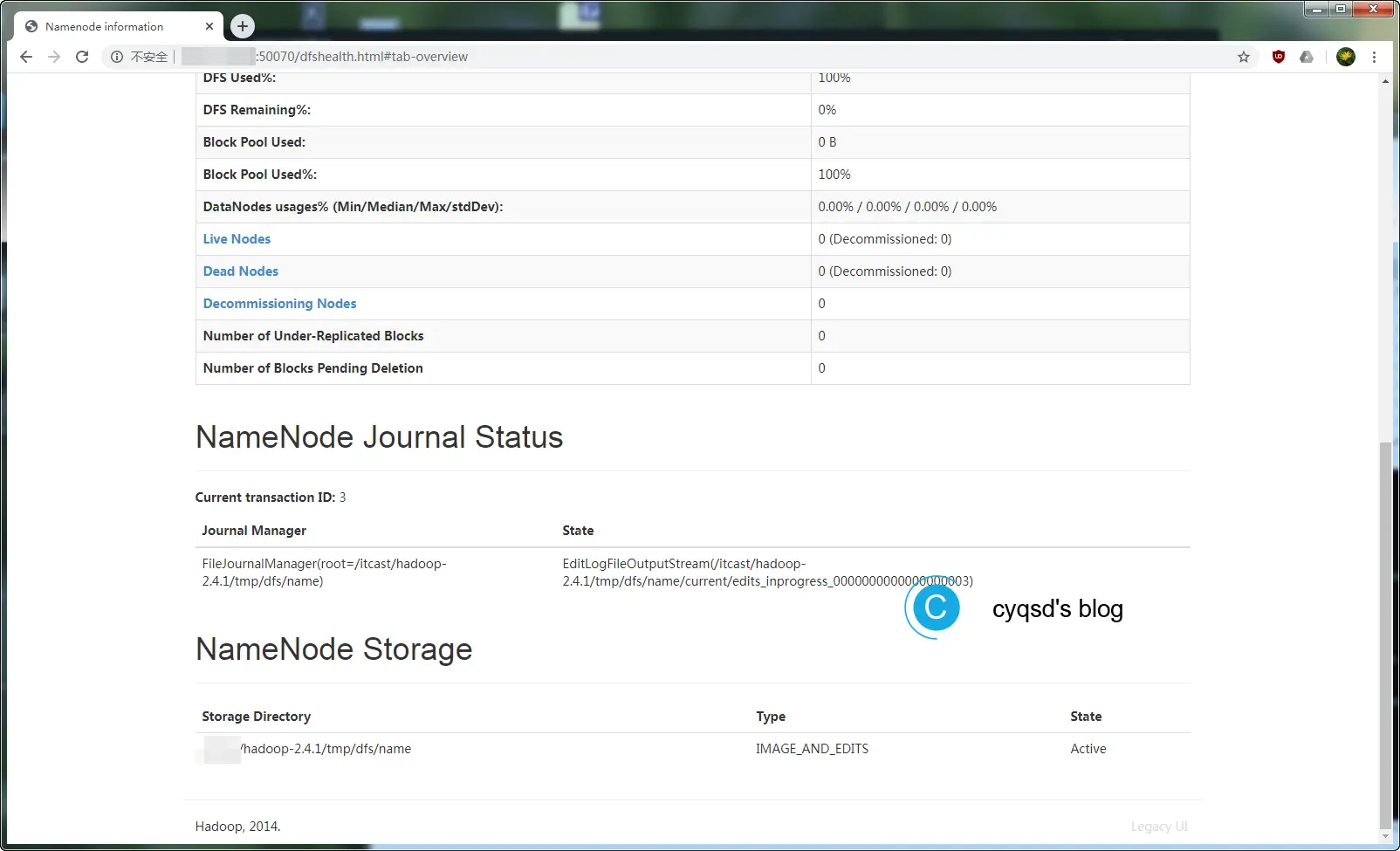Maximize the Chrome window
1400x851 pixels.
click(1341, 9)
